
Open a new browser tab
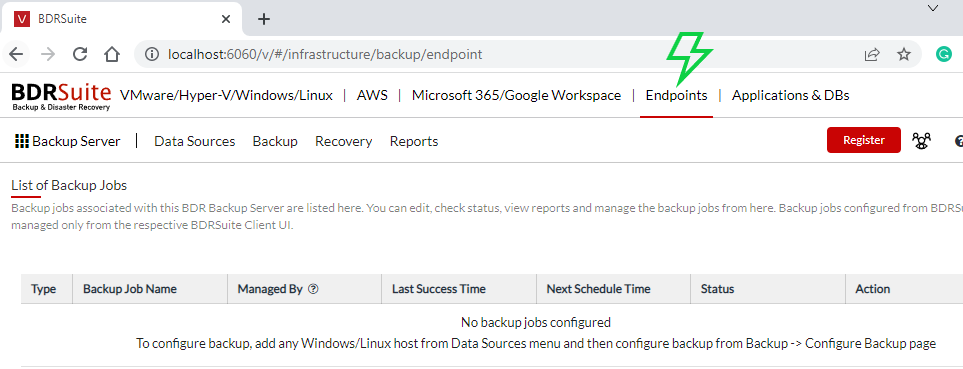263,19
